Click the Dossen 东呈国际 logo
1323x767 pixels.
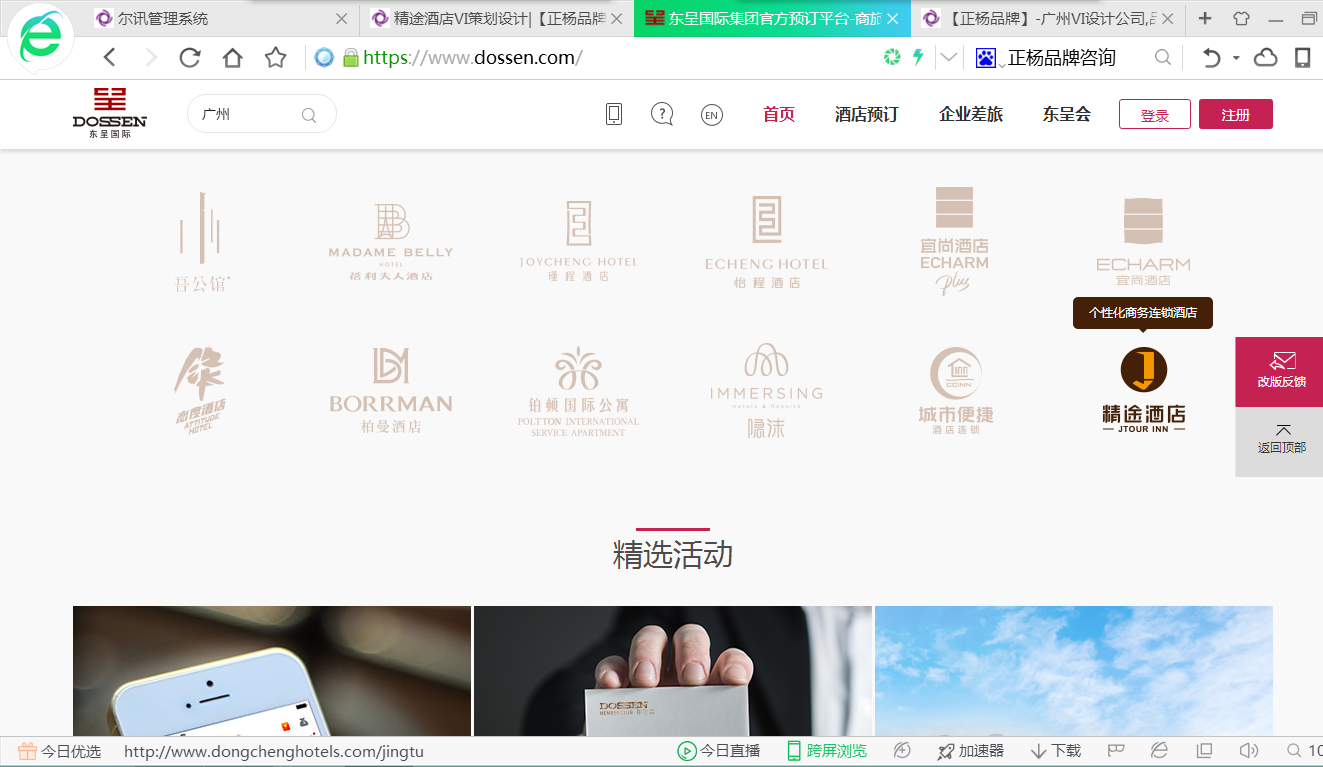point(109,112)
